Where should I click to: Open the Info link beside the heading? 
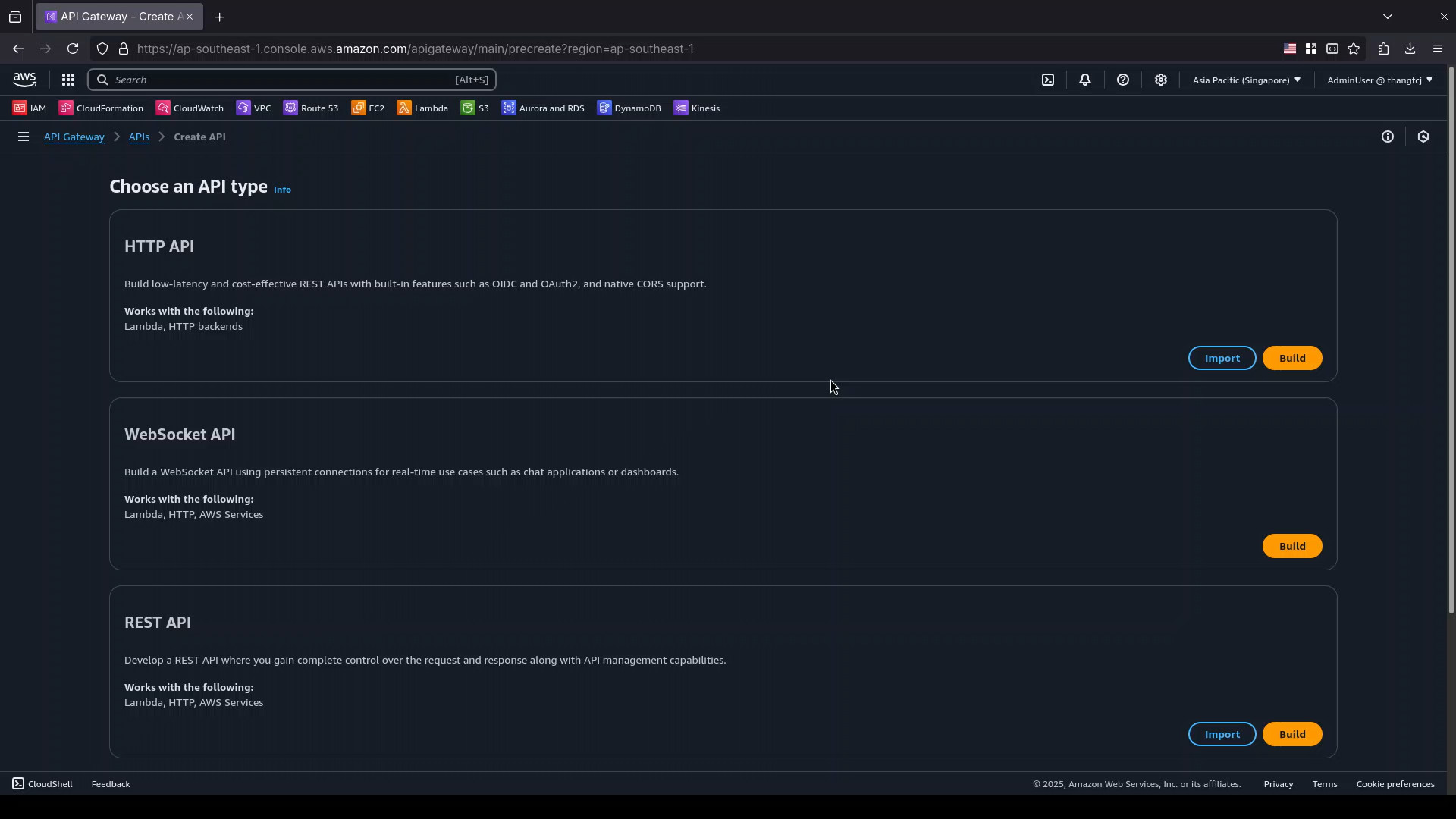click(x=282, y=190)
